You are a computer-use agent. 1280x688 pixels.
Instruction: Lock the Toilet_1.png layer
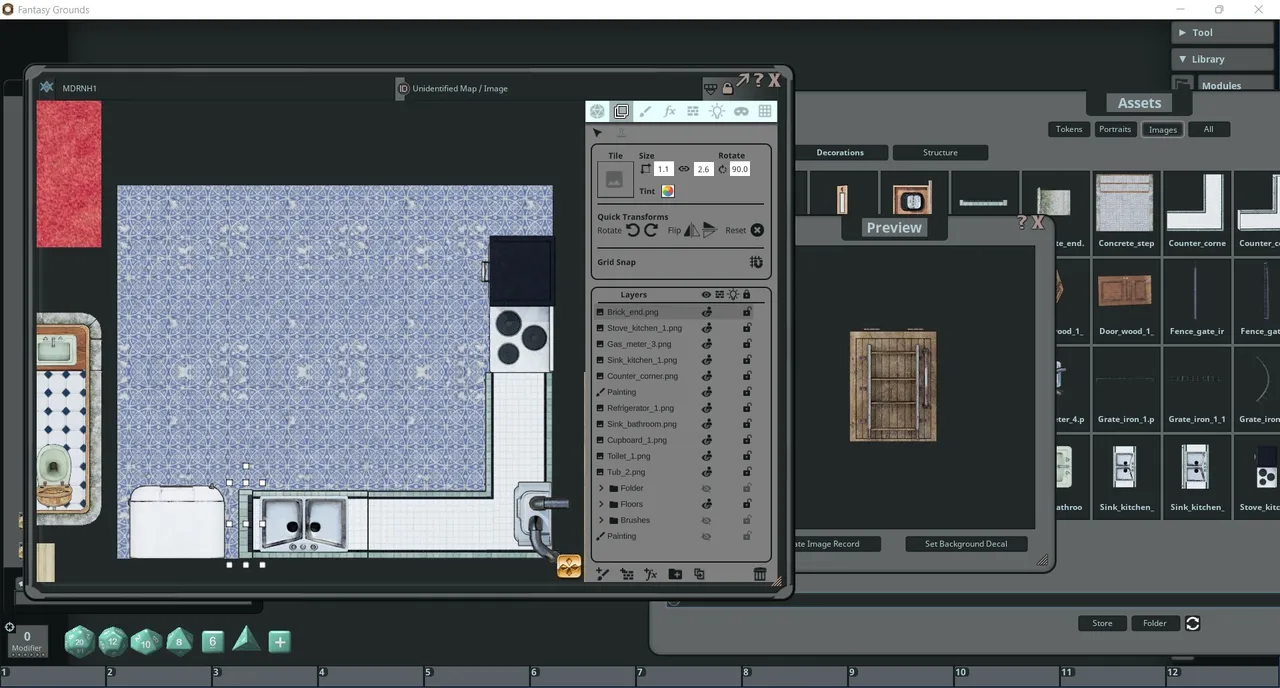point(746,456)
